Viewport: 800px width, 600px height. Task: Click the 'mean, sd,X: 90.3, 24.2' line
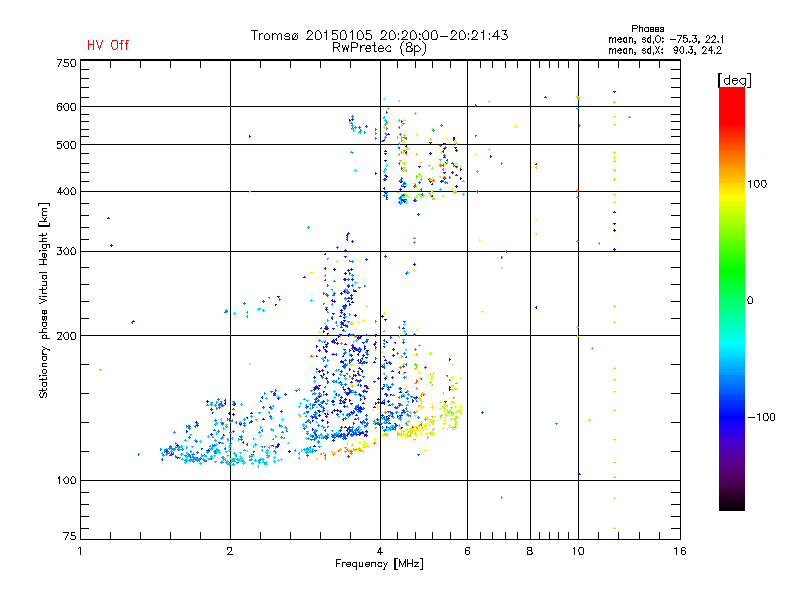click(665, 50)
